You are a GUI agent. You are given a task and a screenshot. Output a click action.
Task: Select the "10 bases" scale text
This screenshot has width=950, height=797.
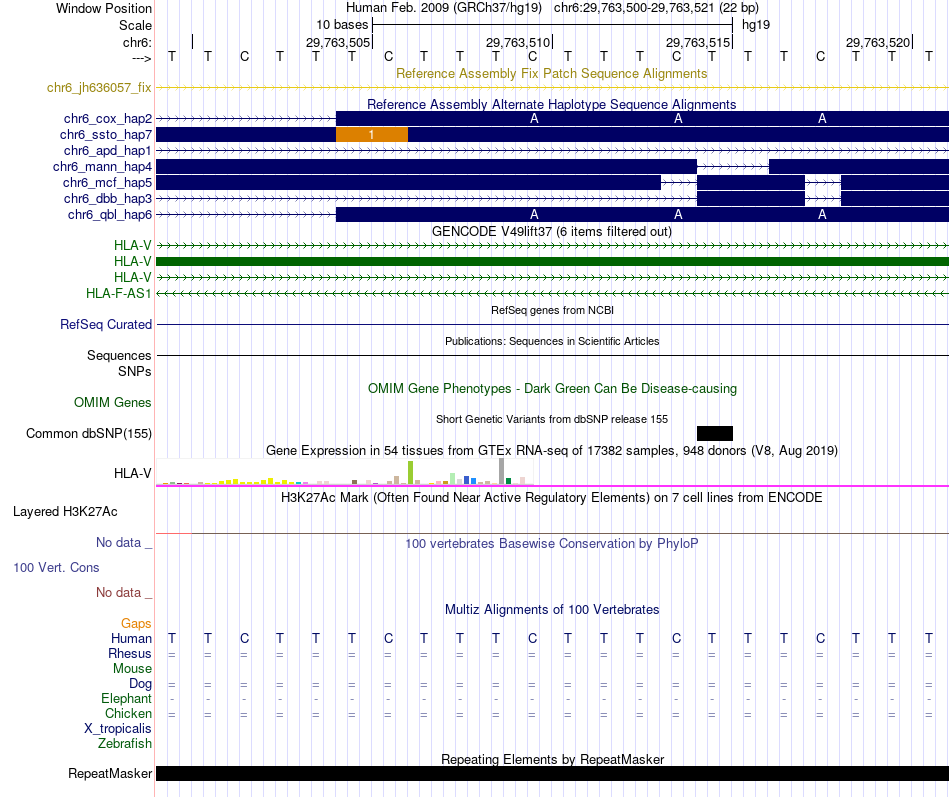click(342, 25)
